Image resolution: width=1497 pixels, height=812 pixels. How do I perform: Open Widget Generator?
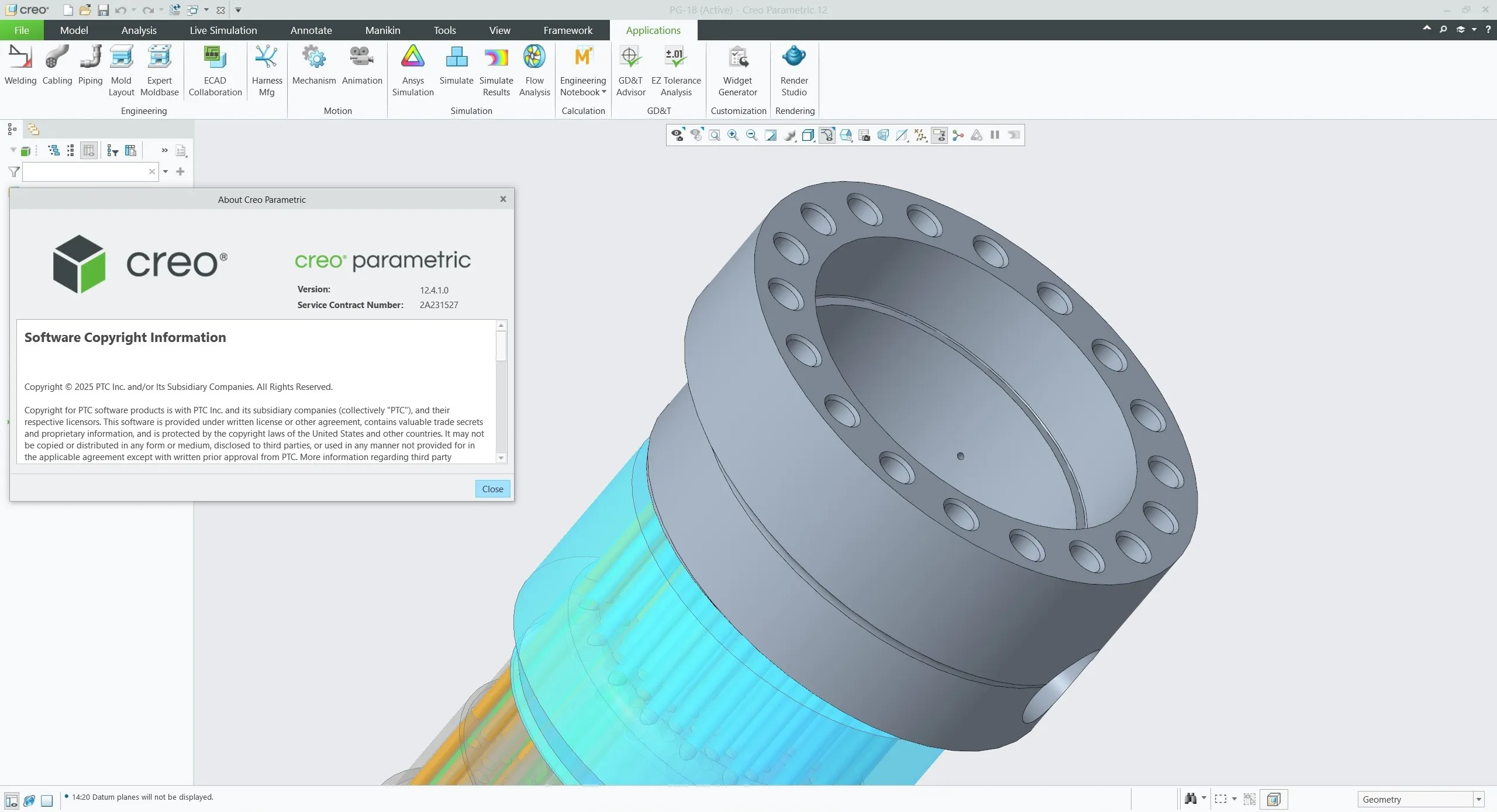737,70
